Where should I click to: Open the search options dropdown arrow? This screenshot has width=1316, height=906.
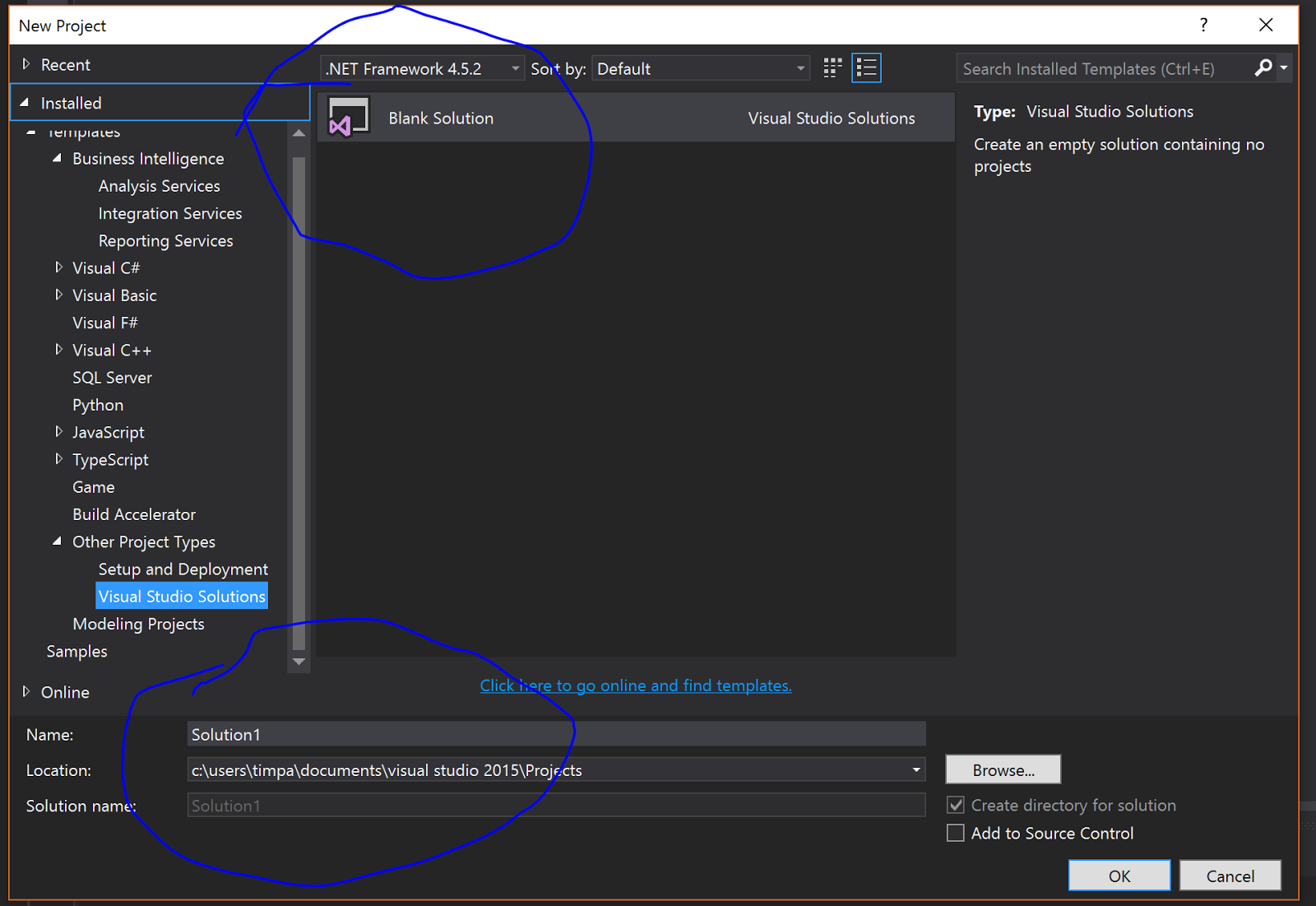[x=1284, y=67]
